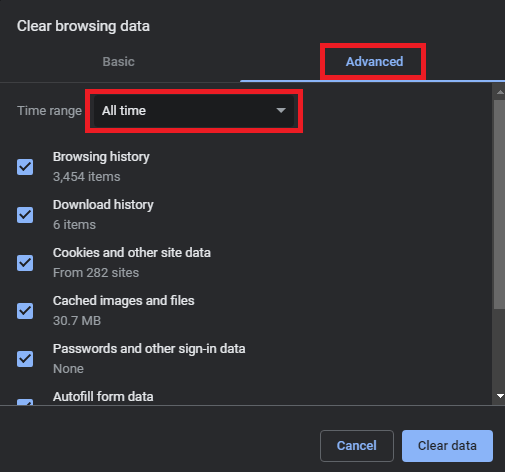Click the 'None' text under Passwords
The image size is (505, 472).
pos(68,369)
